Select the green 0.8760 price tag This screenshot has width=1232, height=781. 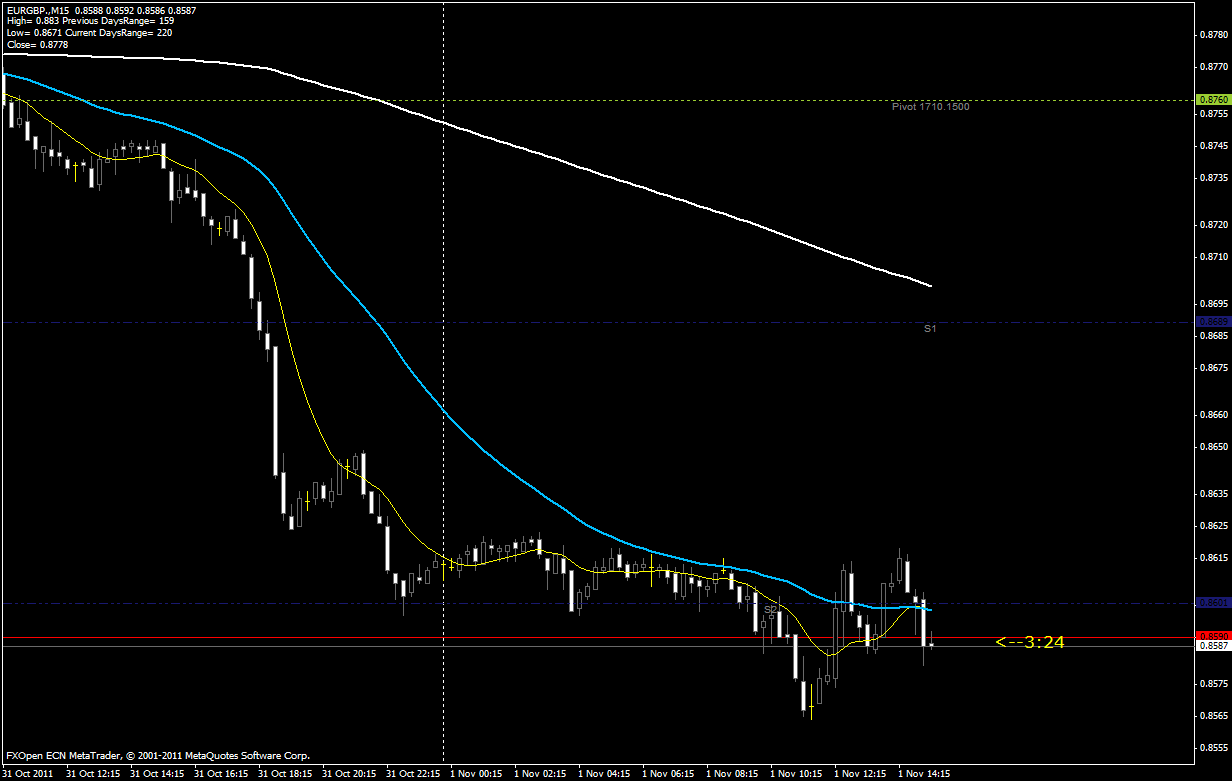click(1213, 99)
